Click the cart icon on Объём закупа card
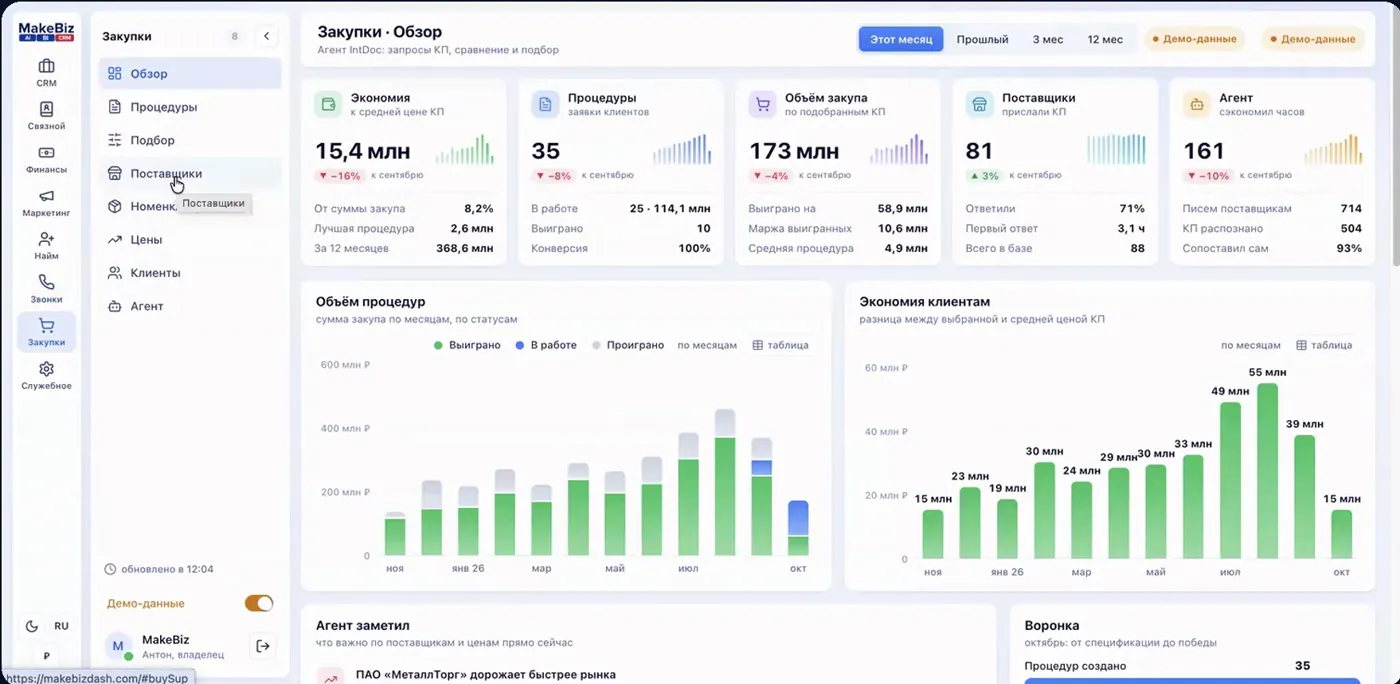Viewport: 1400px width, 684px height. click(x=762, y=104)
